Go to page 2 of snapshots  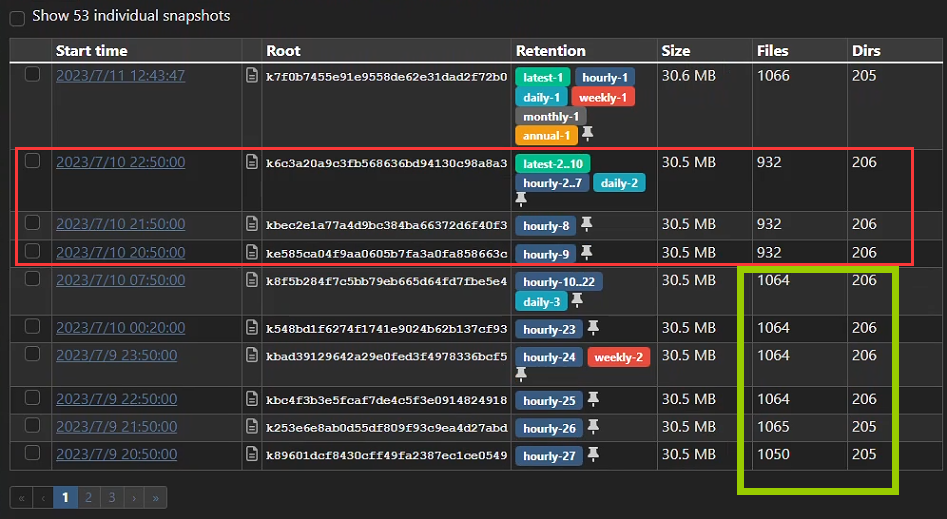pyautogui.click(x=88, y=497)
